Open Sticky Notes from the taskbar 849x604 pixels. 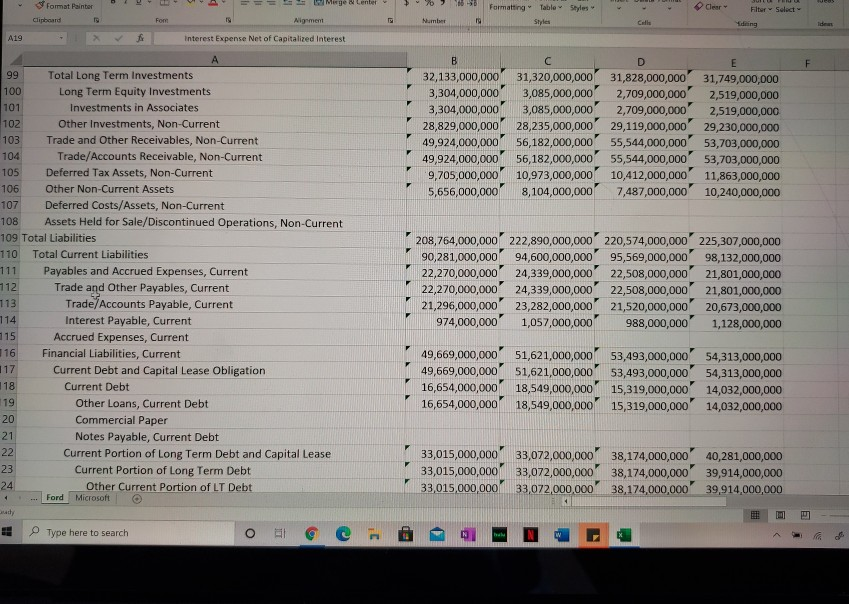click(x=593, y=535)
